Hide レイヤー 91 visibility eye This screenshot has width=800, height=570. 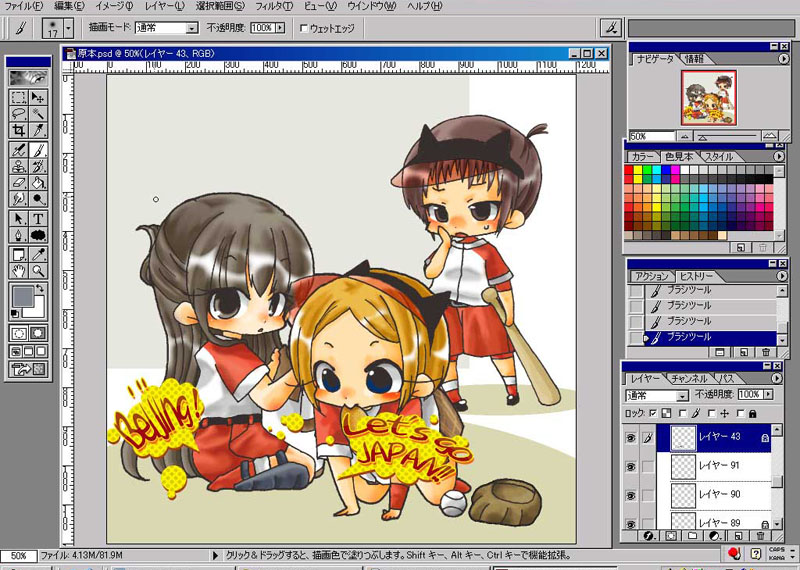(x=631, y=466)
